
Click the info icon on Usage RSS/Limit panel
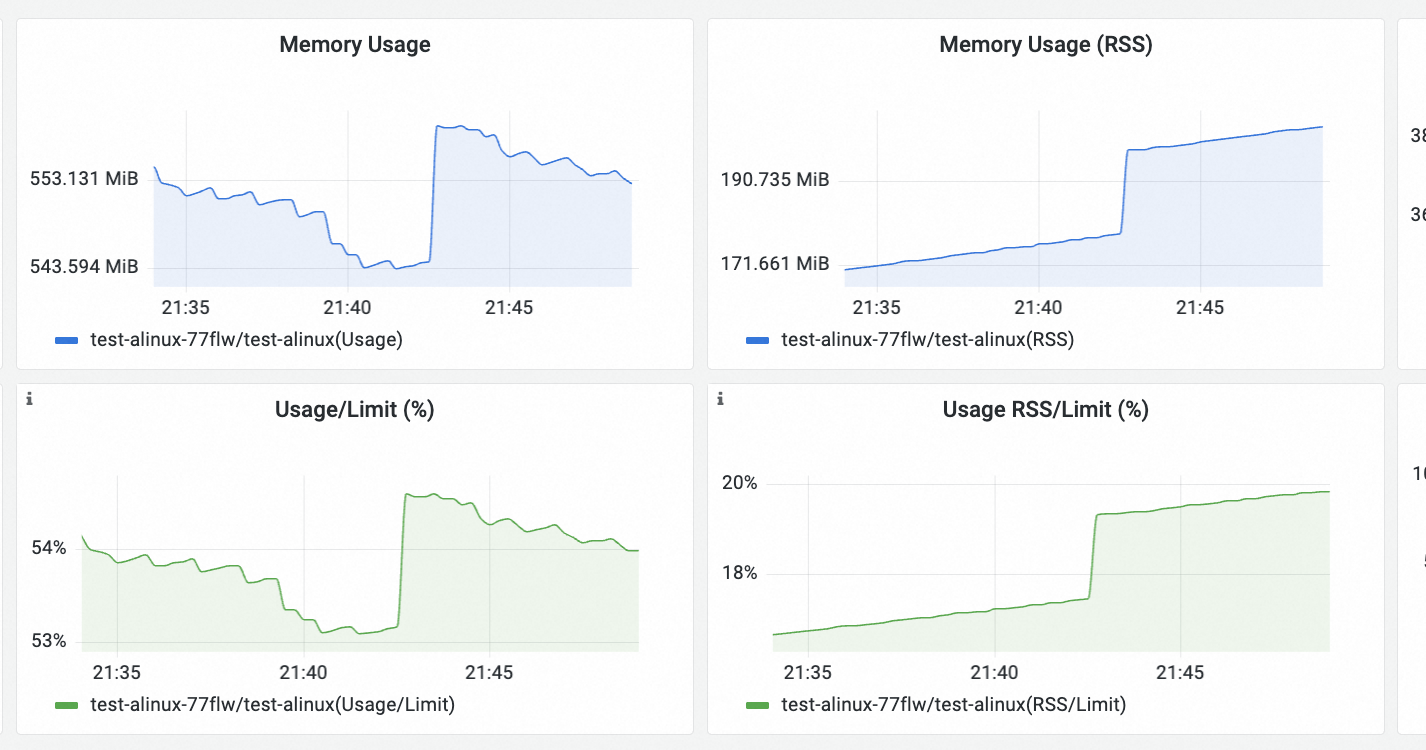pyautogui.click(x=720, y=399)
